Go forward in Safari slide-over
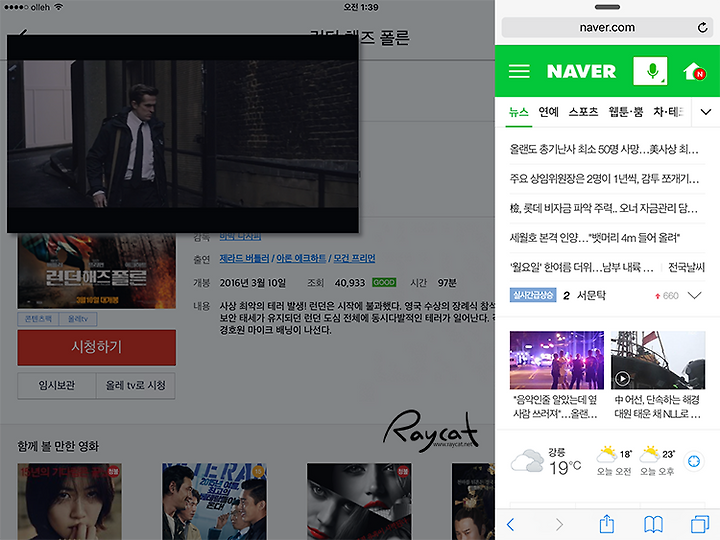720x540 pixels. 559,524
